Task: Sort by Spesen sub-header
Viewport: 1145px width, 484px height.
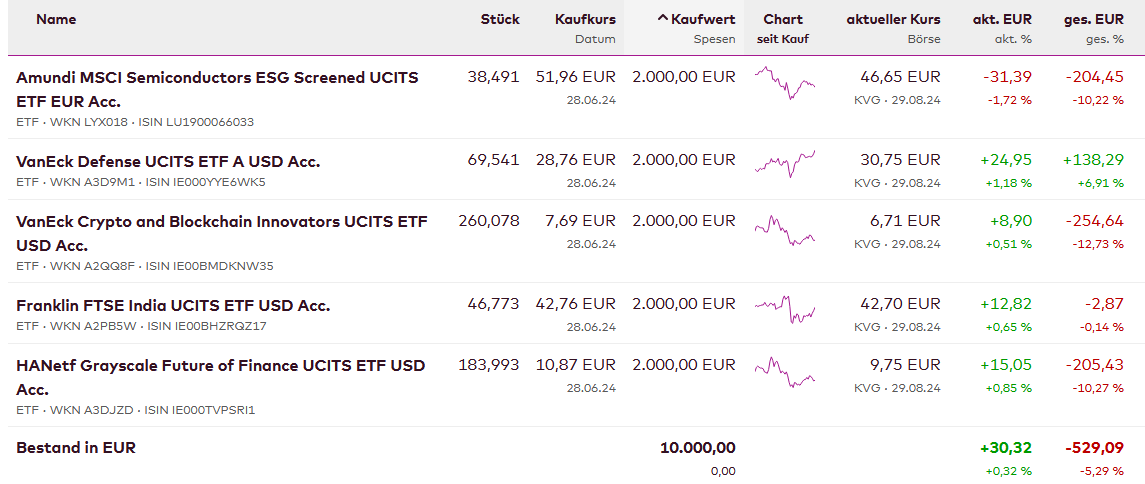Action: (x=714, y=39)
